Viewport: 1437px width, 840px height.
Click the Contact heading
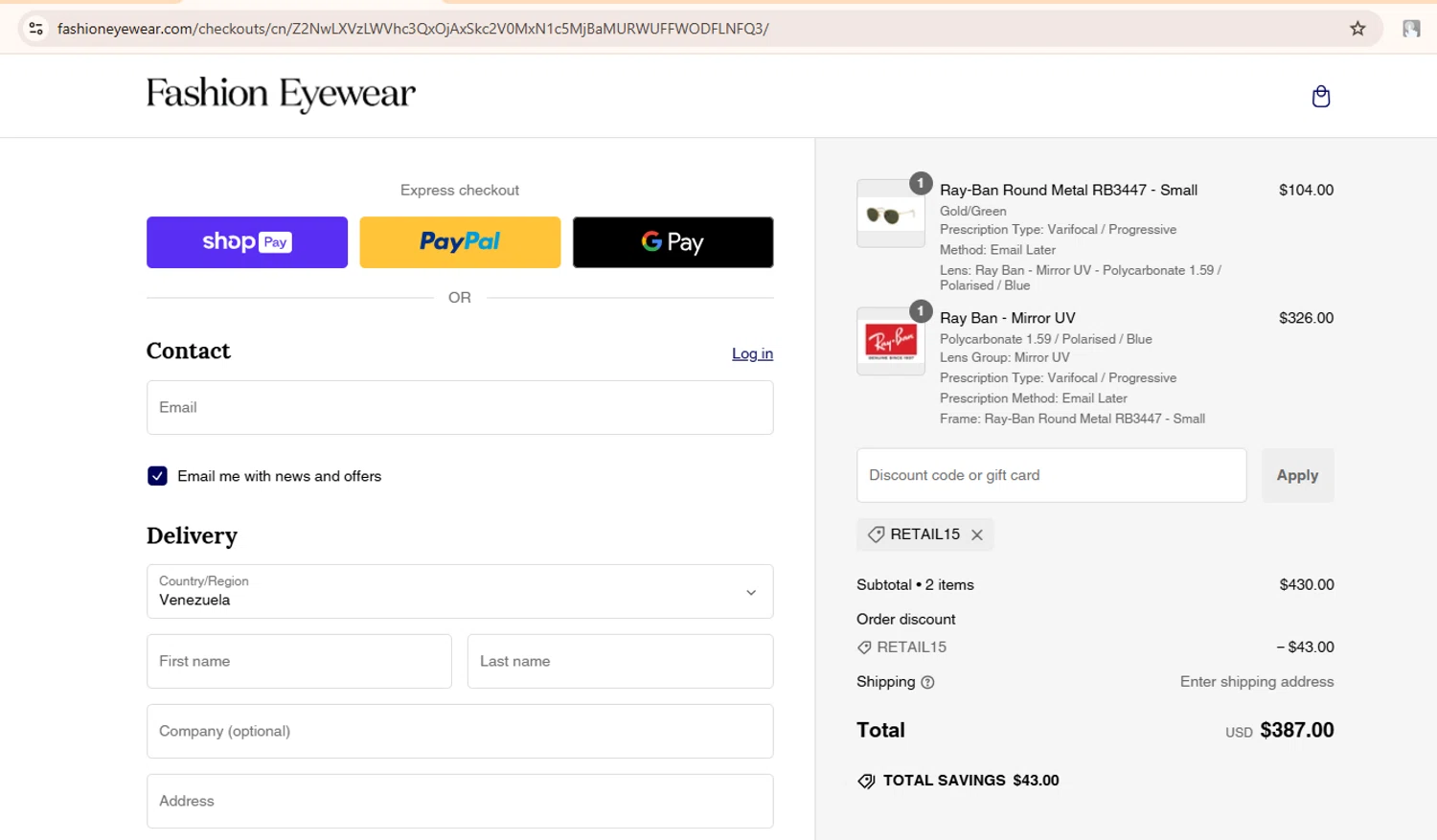pos(189,351)
